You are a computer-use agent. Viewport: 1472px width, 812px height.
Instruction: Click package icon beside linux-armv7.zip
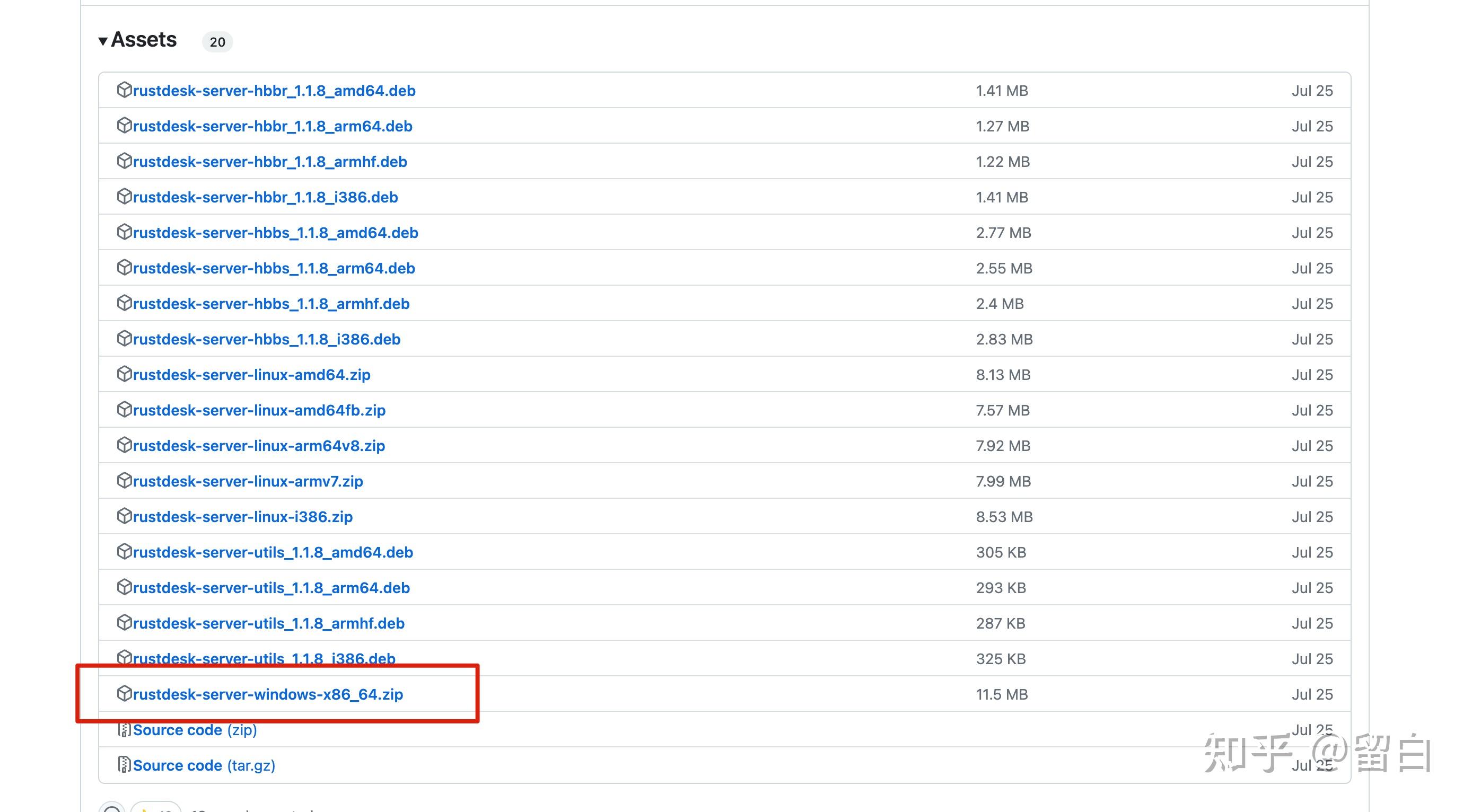(x=124, y=481)
